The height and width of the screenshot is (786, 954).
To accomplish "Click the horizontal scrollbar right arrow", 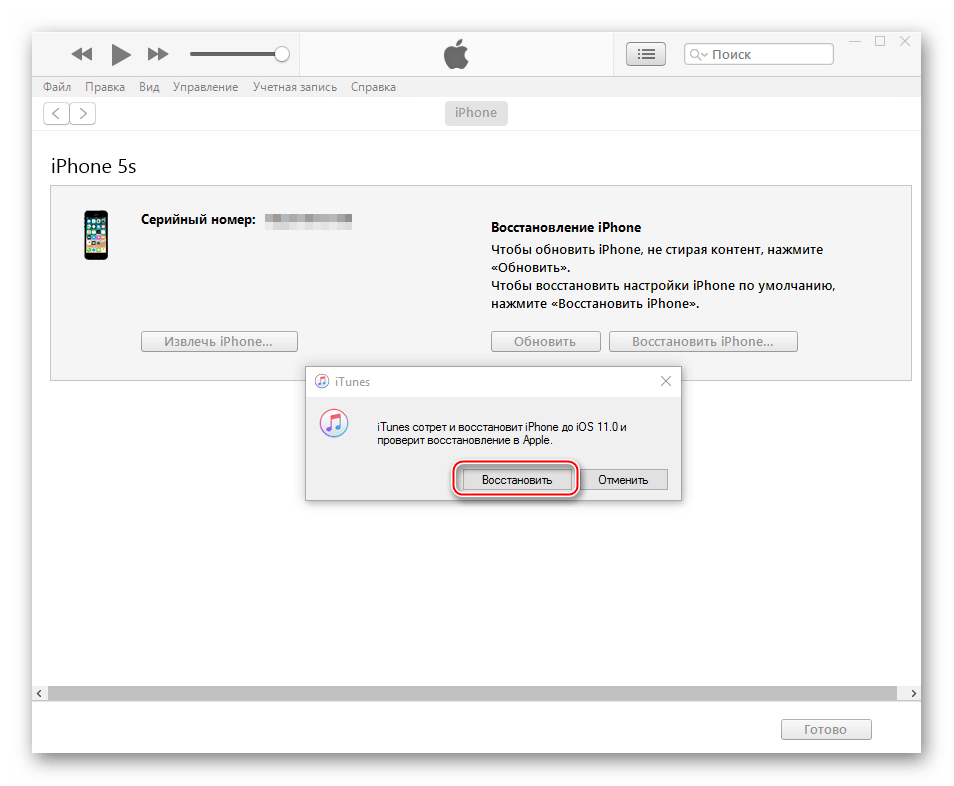I will 914,693.
